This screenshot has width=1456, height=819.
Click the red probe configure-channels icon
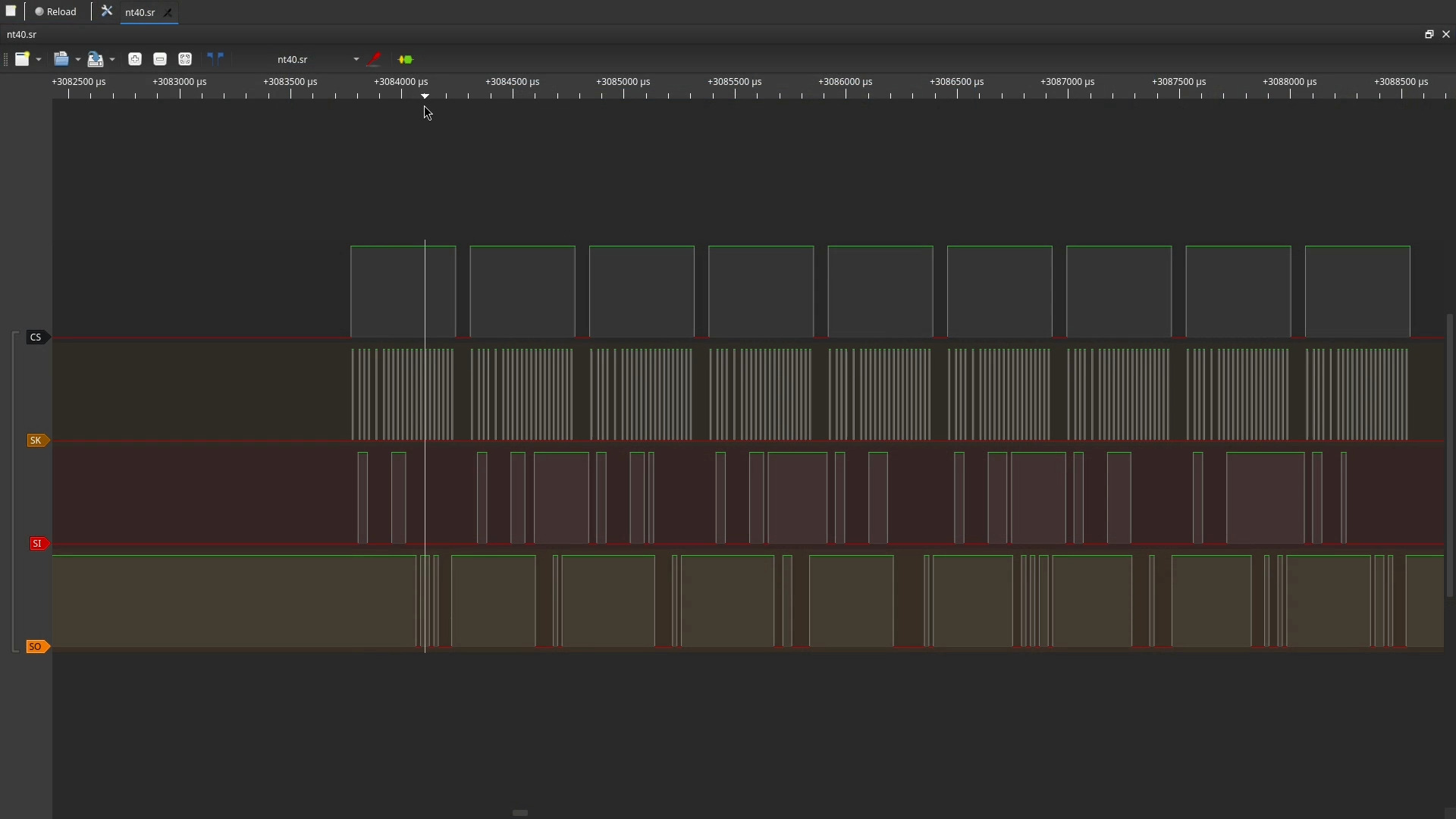(374, 59)
